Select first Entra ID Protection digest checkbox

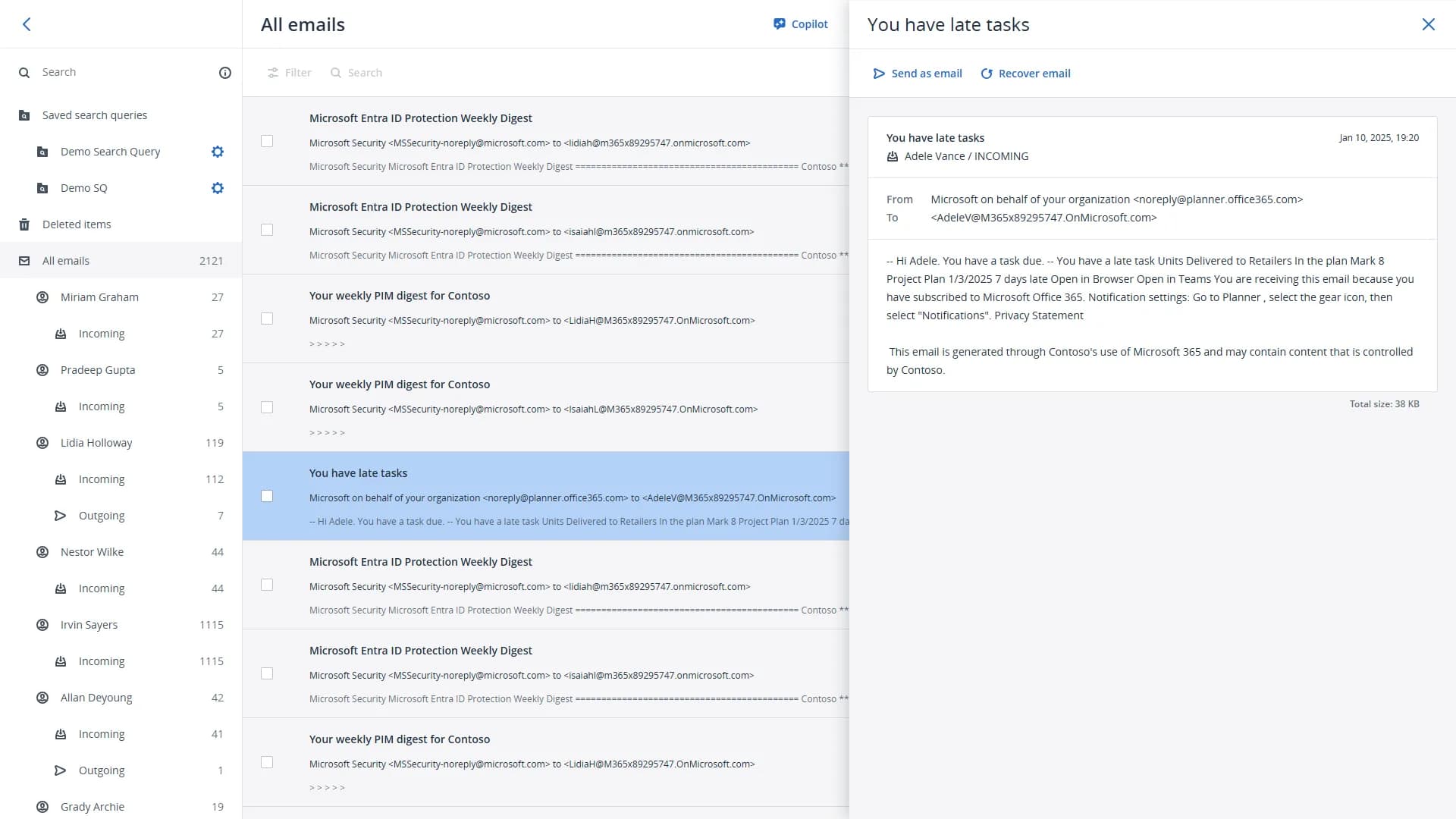click(267, 141)
